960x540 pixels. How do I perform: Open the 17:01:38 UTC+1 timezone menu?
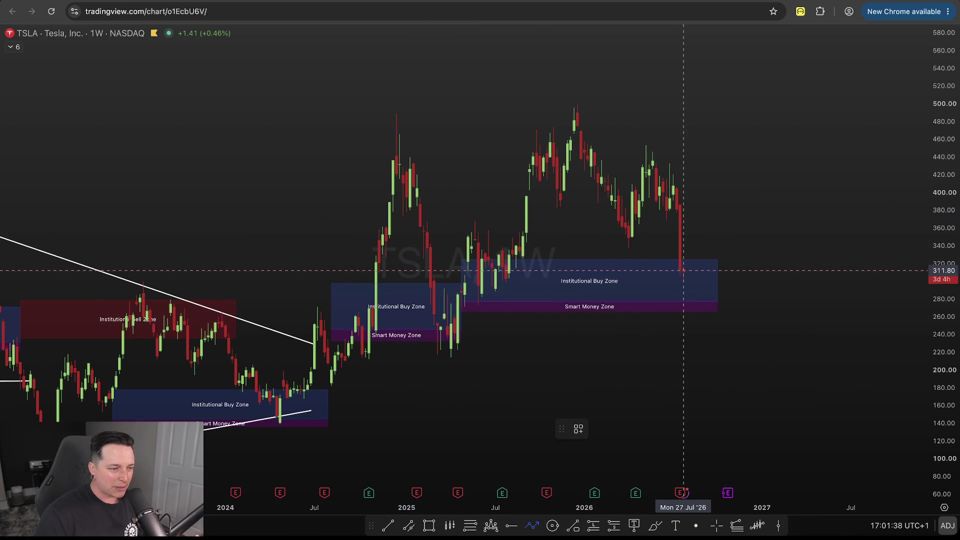point(899,525)
